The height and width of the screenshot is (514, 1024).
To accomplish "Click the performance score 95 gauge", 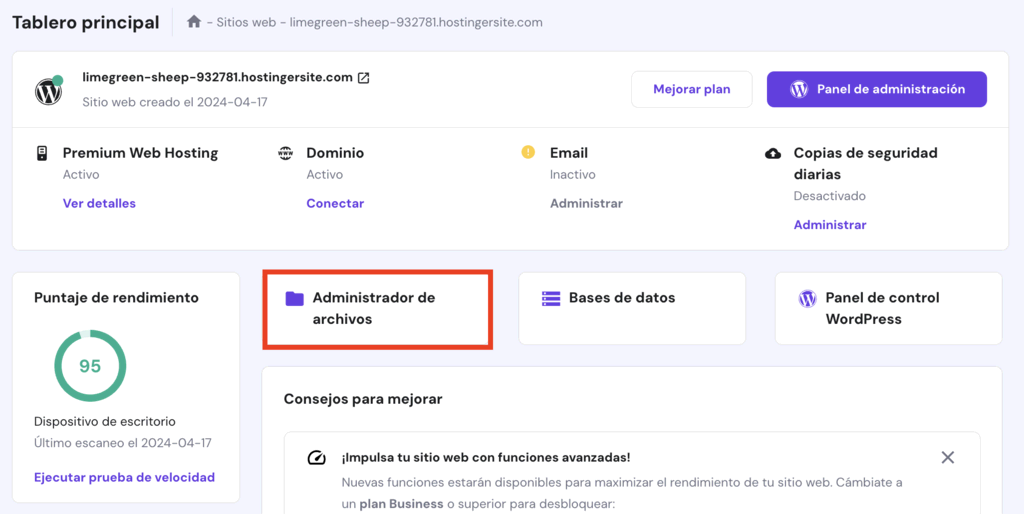I will pyautogui.click(x=90, y=366).
